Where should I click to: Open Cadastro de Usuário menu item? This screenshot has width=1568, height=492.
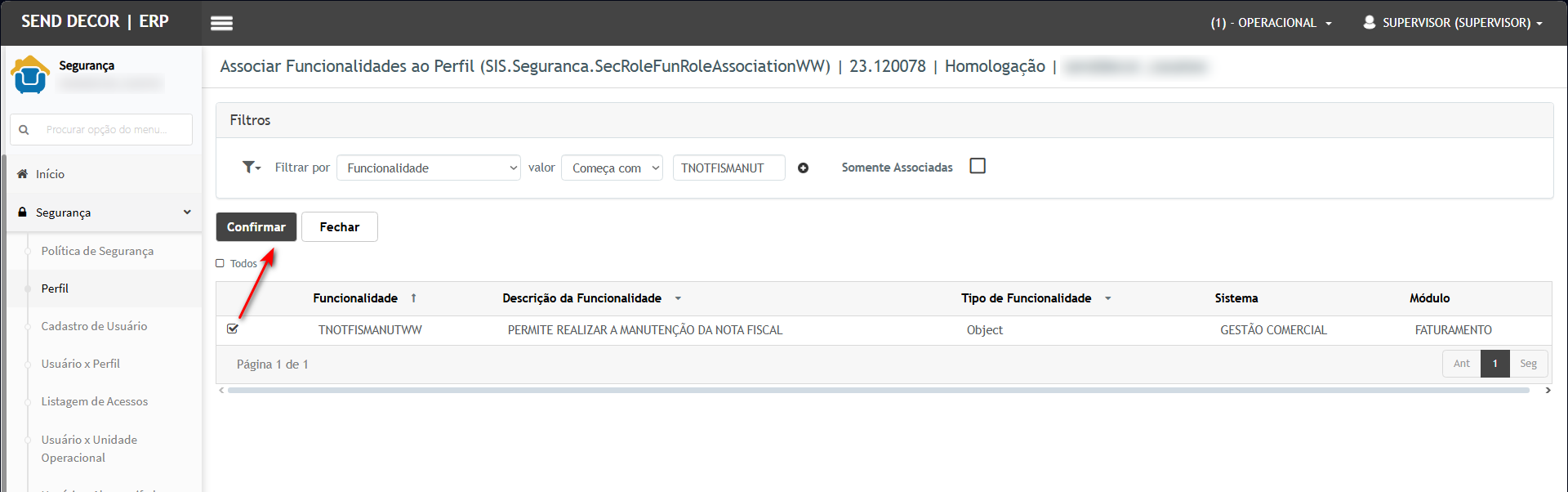pyautogui.click(x=94, y=326)
